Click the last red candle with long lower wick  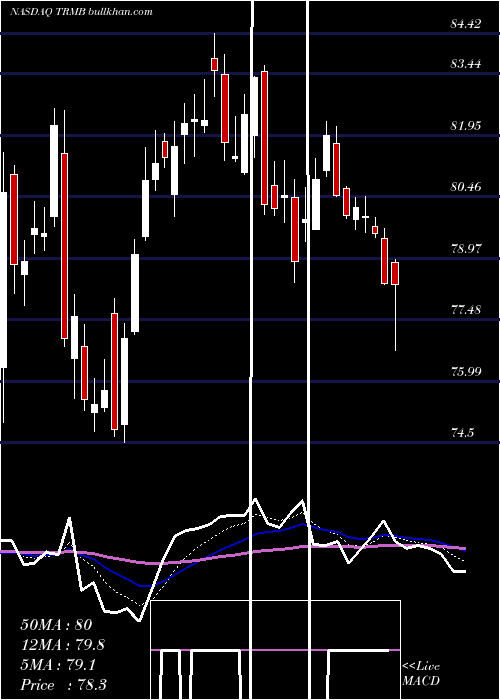395,304
